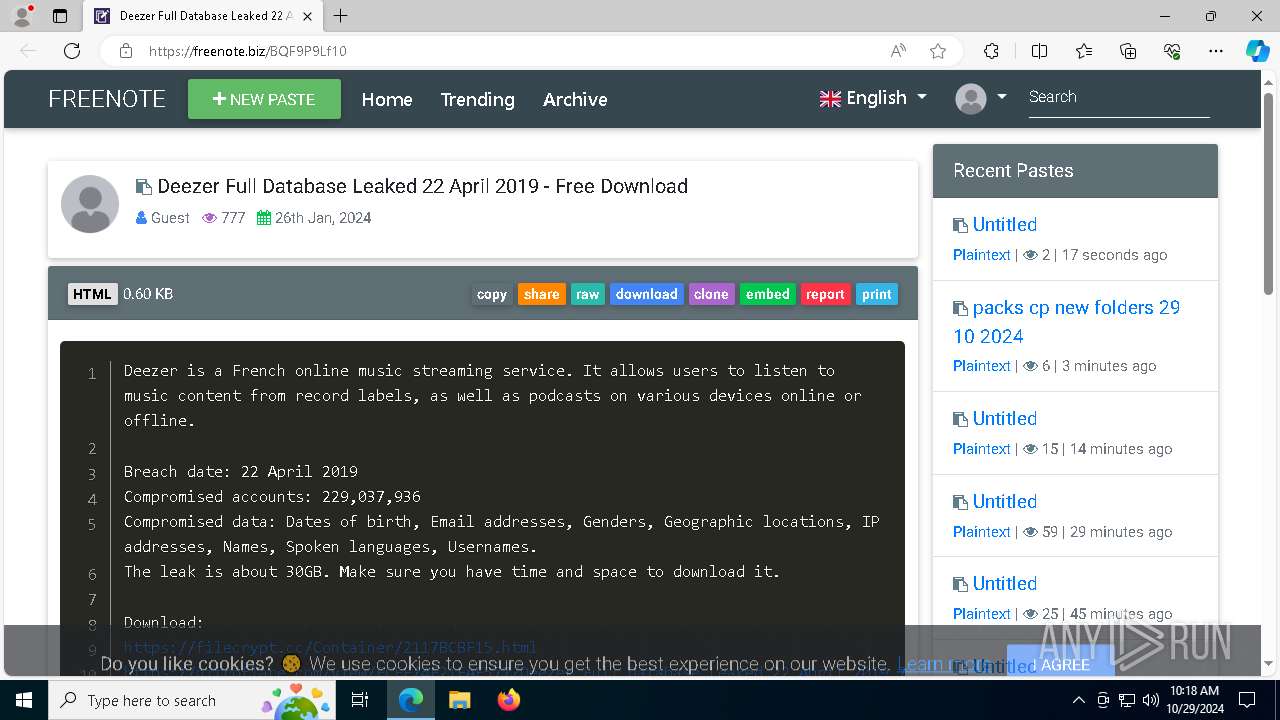The image size is (1280, 720).
Task: View the raw paste
Action: (588, 294)
